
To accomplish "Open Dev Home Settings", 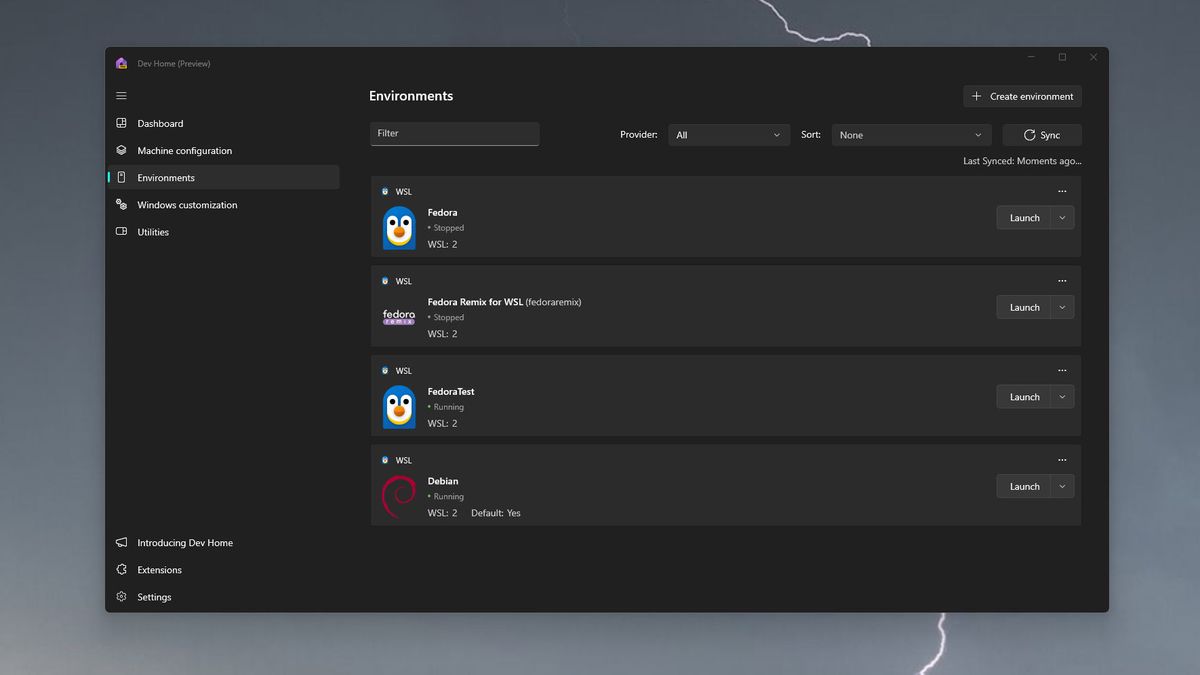I will click(x=156, y=596).
